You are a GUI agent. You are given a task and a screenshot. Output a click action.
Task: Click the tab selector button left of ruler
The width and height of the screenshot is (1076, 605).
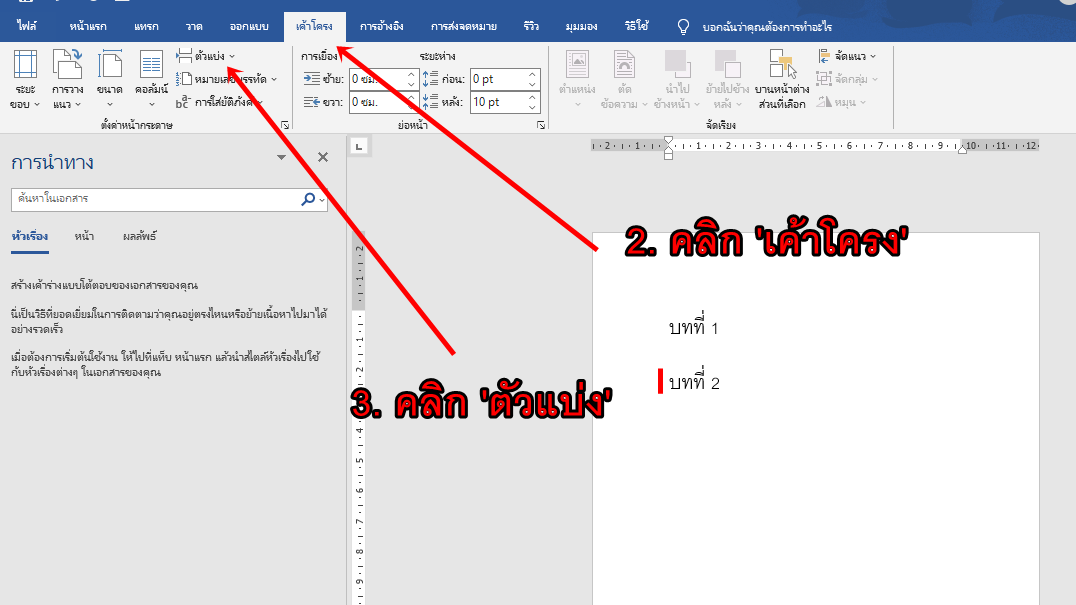point(359,146)
